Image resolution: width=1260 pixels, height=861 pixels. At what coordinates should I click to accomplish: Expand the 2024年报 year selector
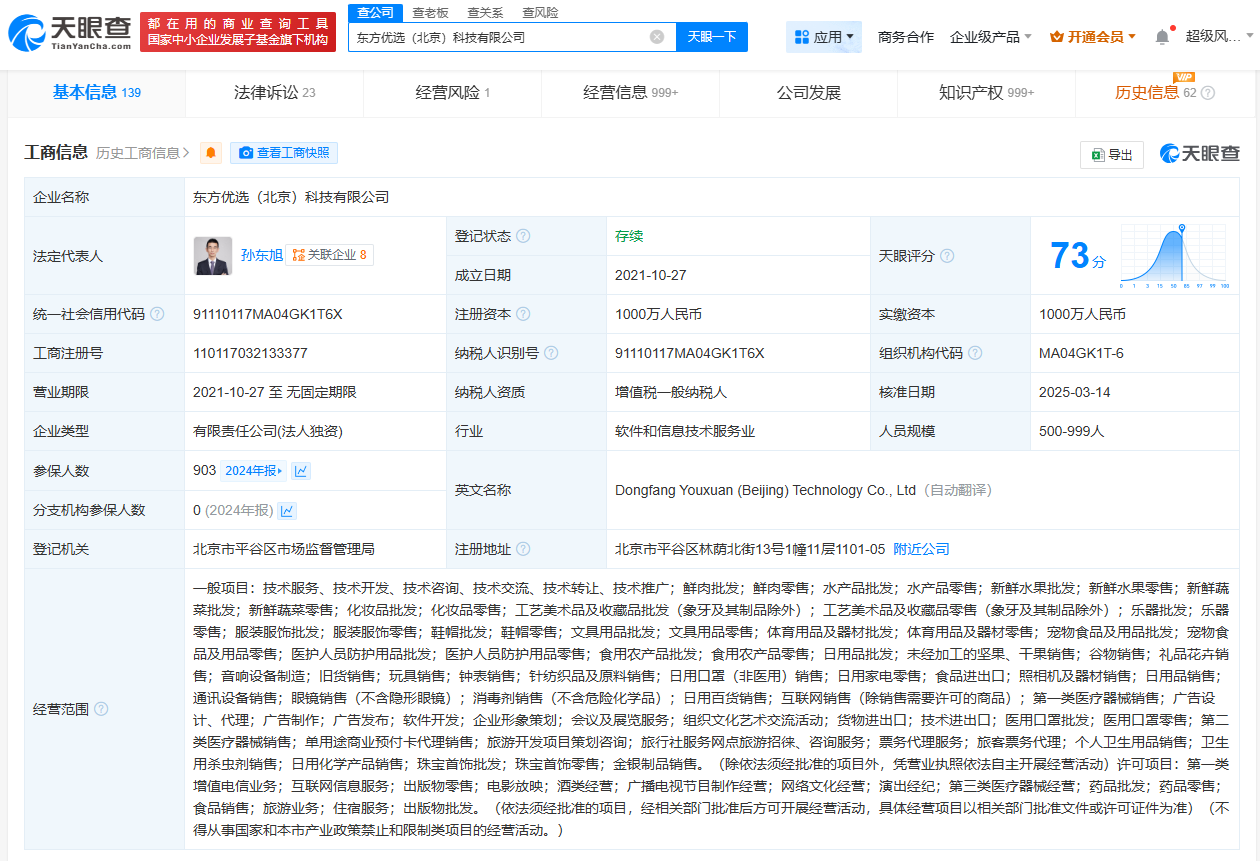tap(254, 471)
